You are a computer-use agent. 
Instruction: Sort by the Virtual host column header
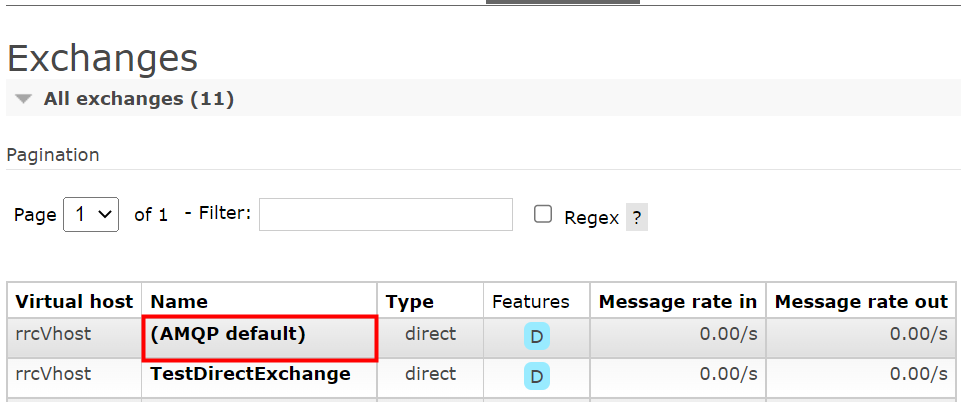[74, 302]
